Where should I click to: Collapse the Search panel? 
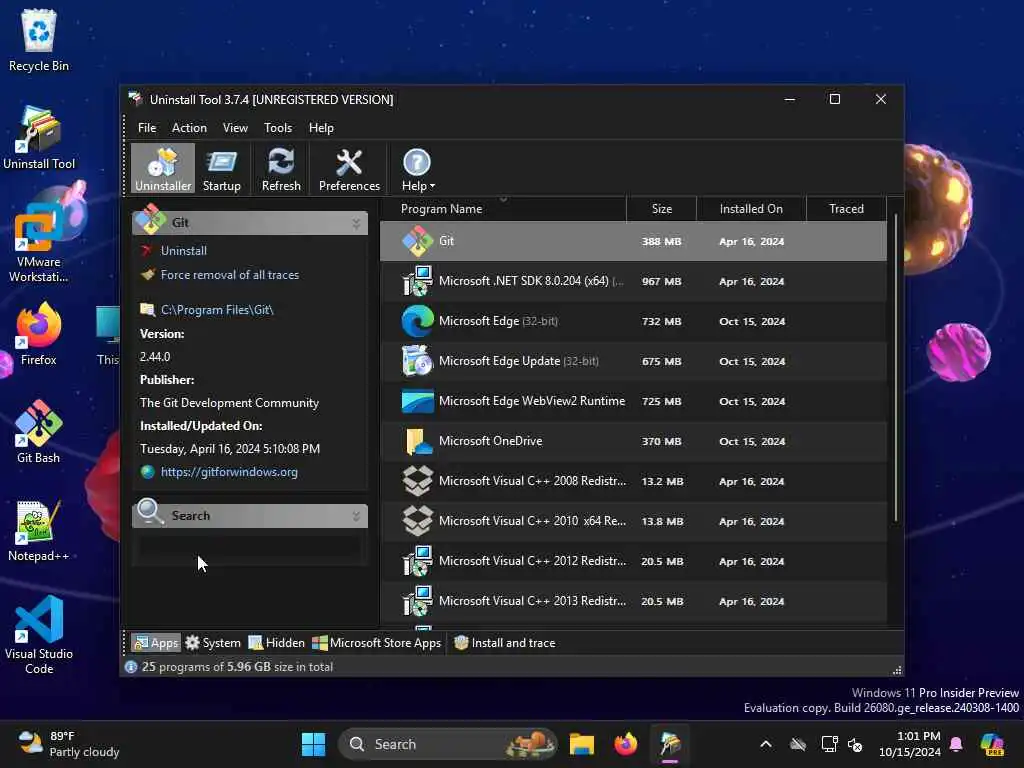coord(356,517)
